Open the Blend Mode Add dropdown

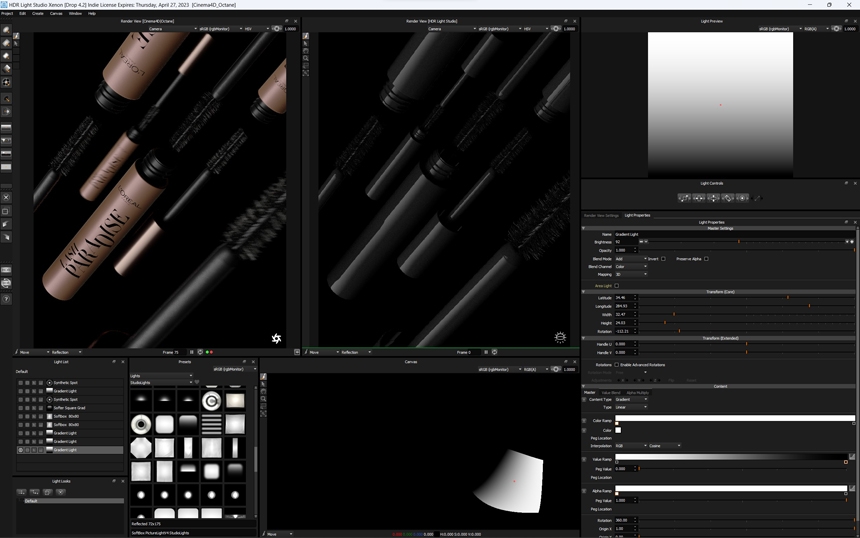point(631,258)
